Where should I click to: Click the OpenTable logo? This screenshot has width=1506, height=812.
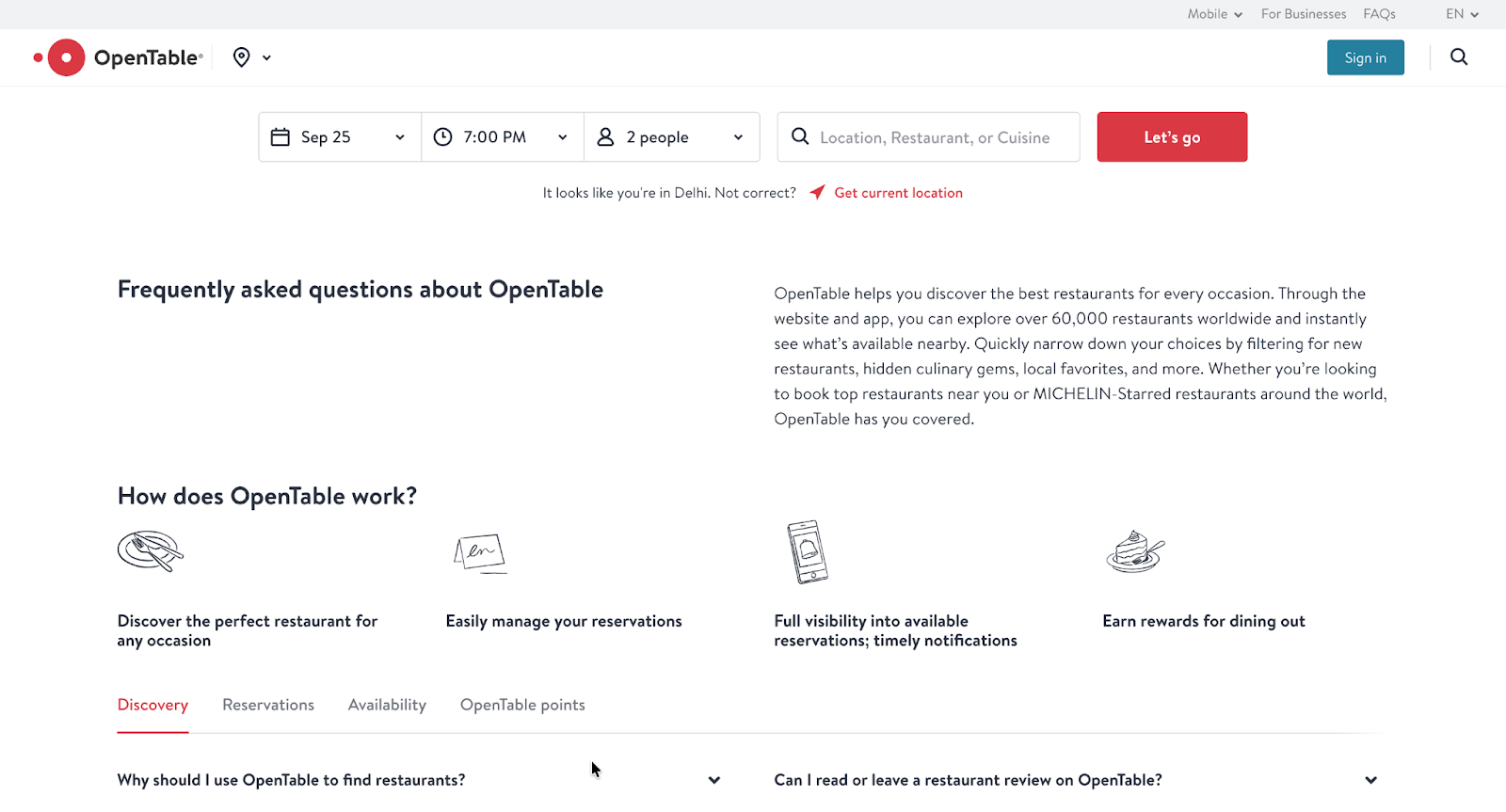[118, 57]
